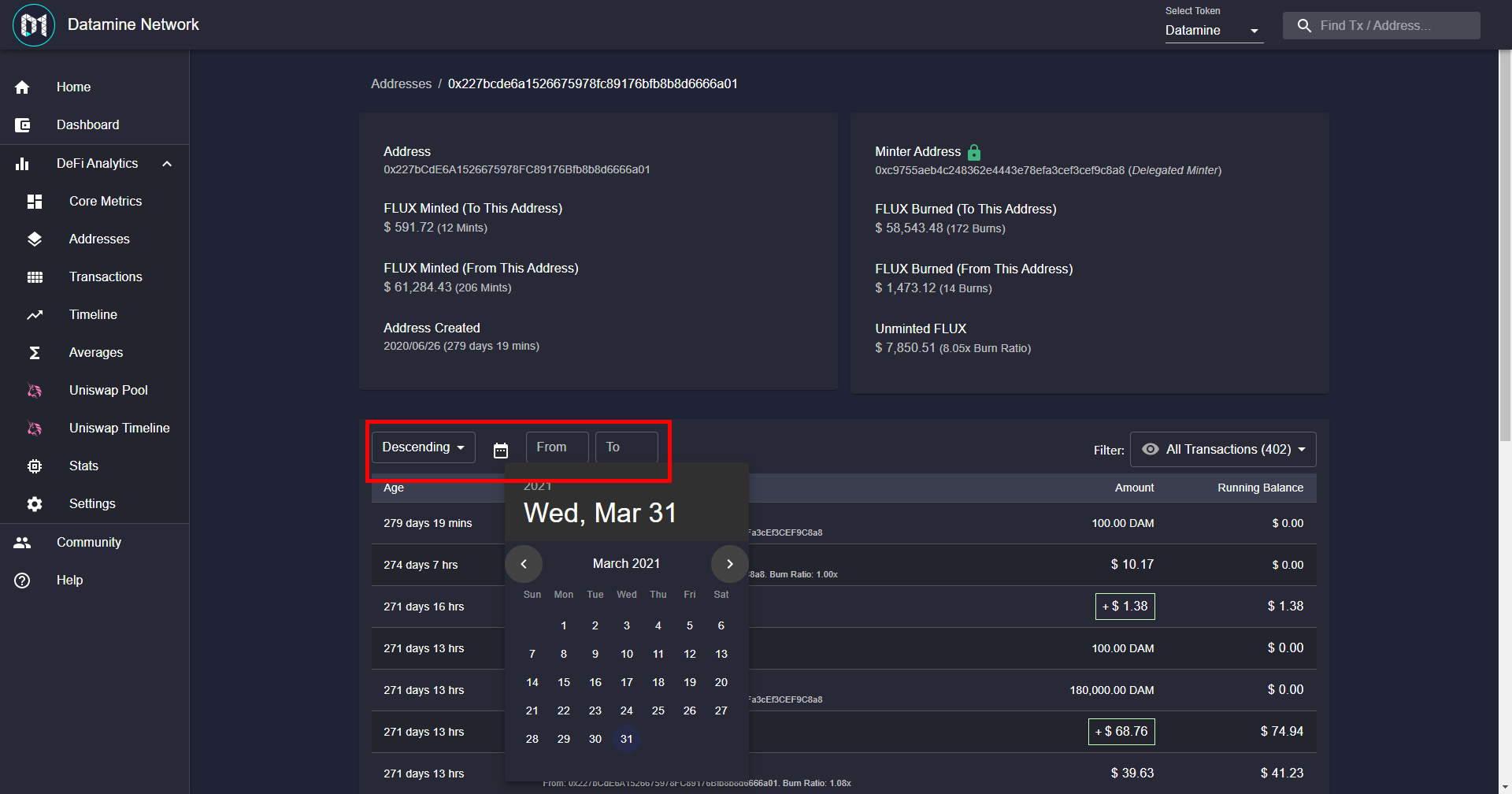1512x794 pixels.
Task: Click the Settings gear icon
Action: [35, 504]
